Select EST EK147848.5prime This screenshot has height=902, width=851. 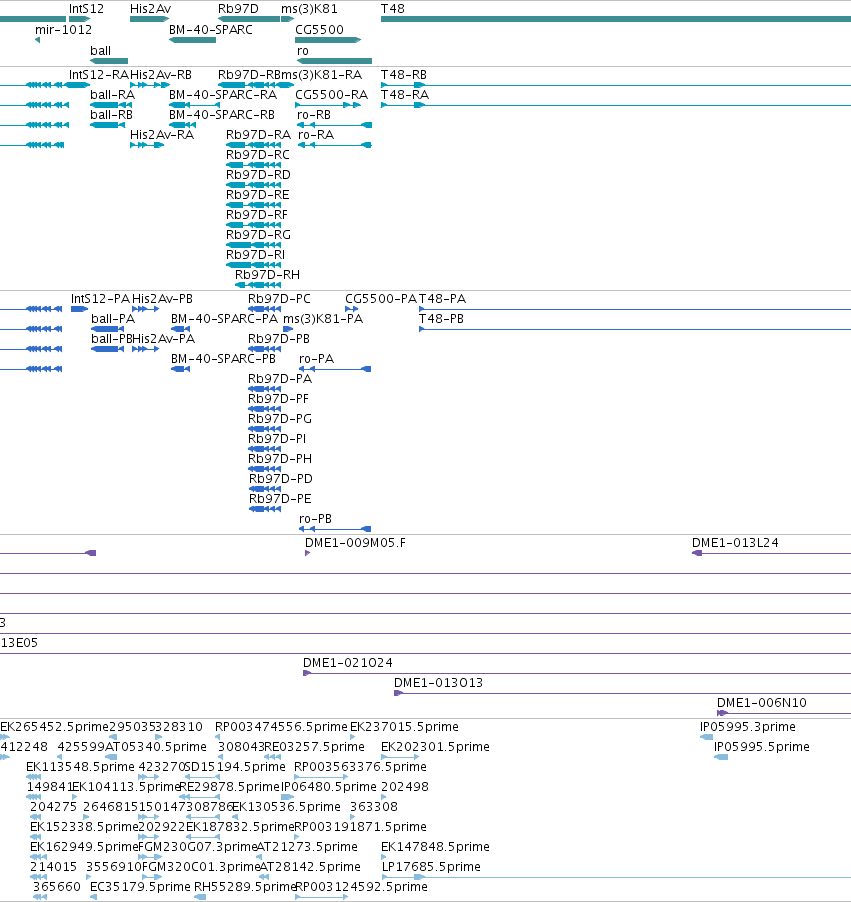coord(435,847)
